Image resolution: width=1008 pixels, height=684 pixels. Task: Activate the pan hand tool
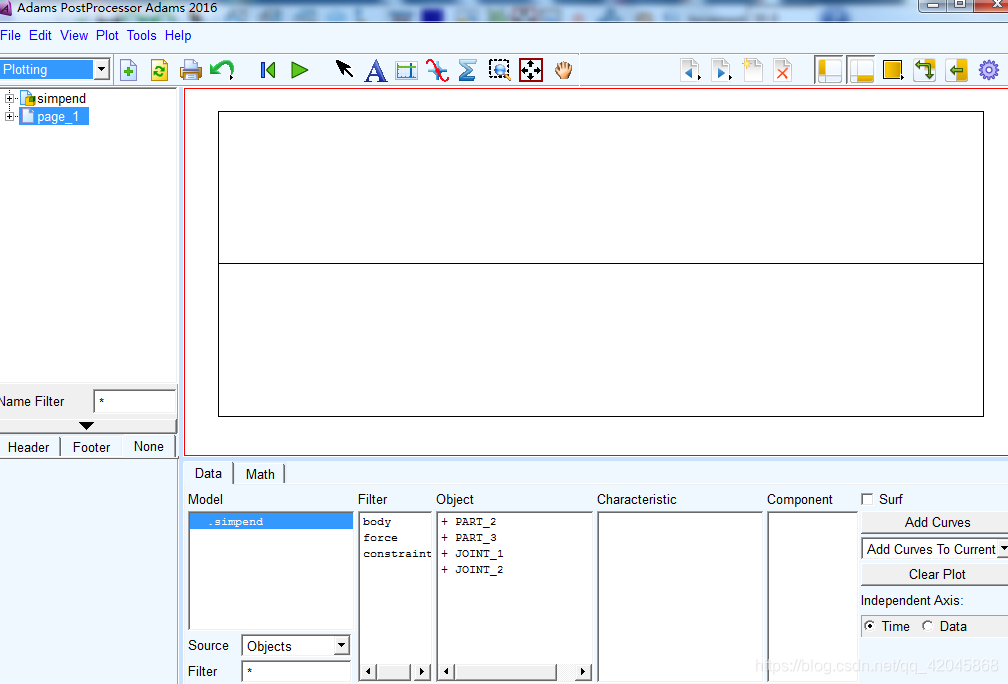click(564, 70)
